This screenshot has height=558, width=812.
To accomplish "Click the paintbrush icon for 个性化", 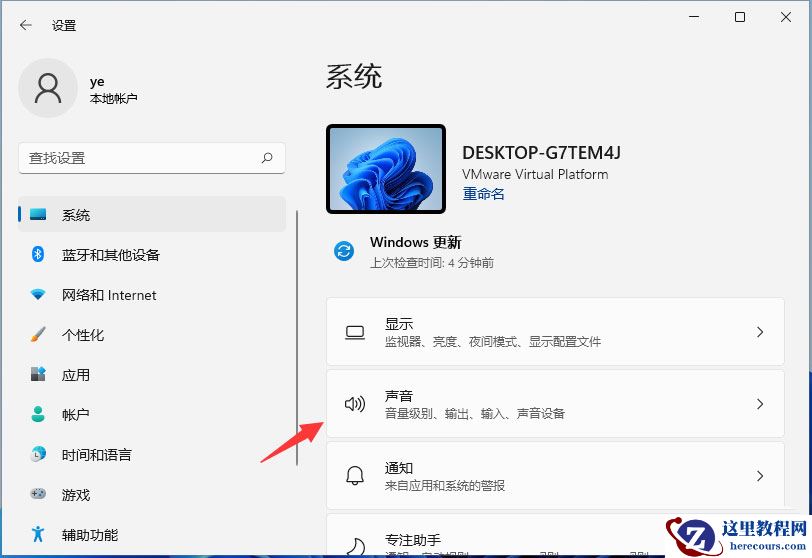I will (38, 334).
